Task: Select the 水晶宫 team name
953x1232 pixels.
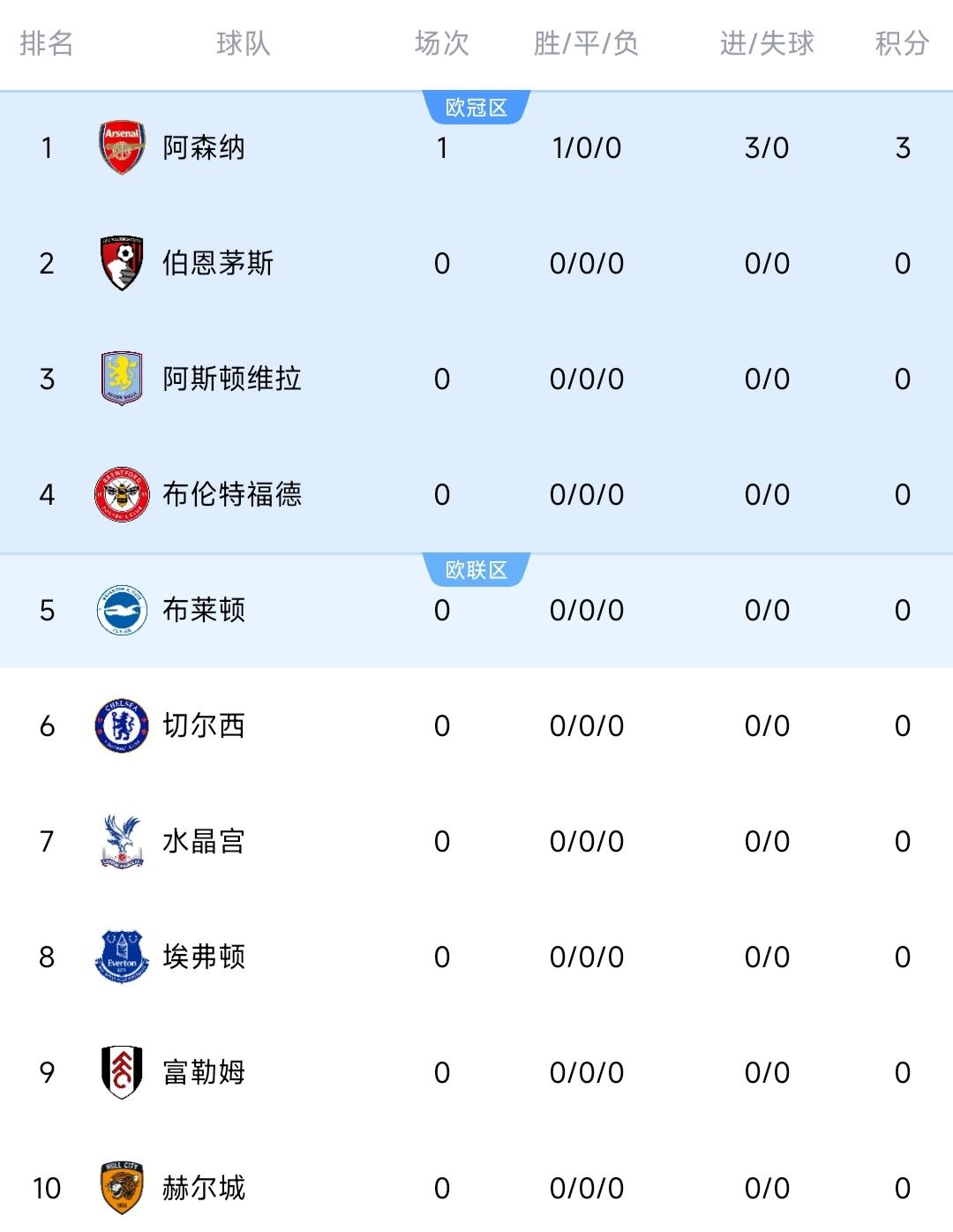Action: coord(204,841)
